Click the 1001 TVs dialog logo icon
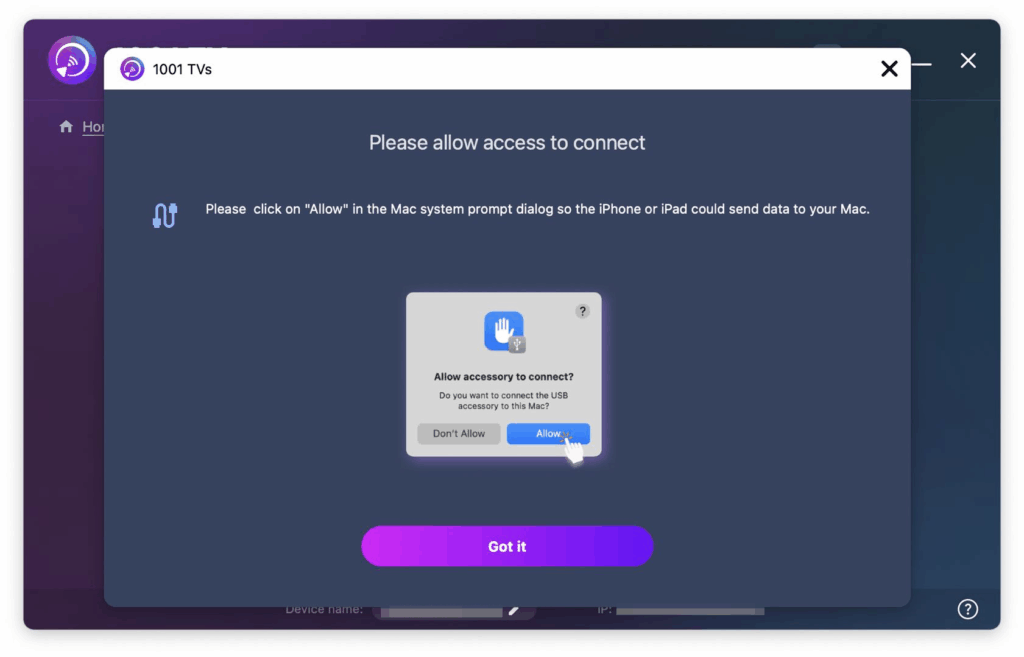Viewport: 1024px width, 657px height. (132, 69)
